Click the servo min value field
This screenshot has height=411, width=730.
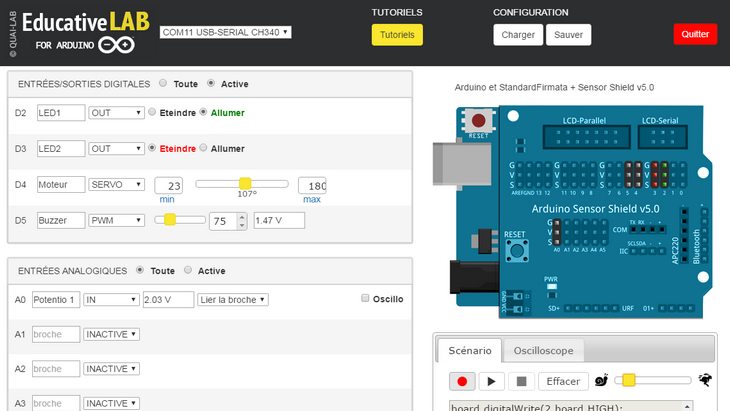169,185
